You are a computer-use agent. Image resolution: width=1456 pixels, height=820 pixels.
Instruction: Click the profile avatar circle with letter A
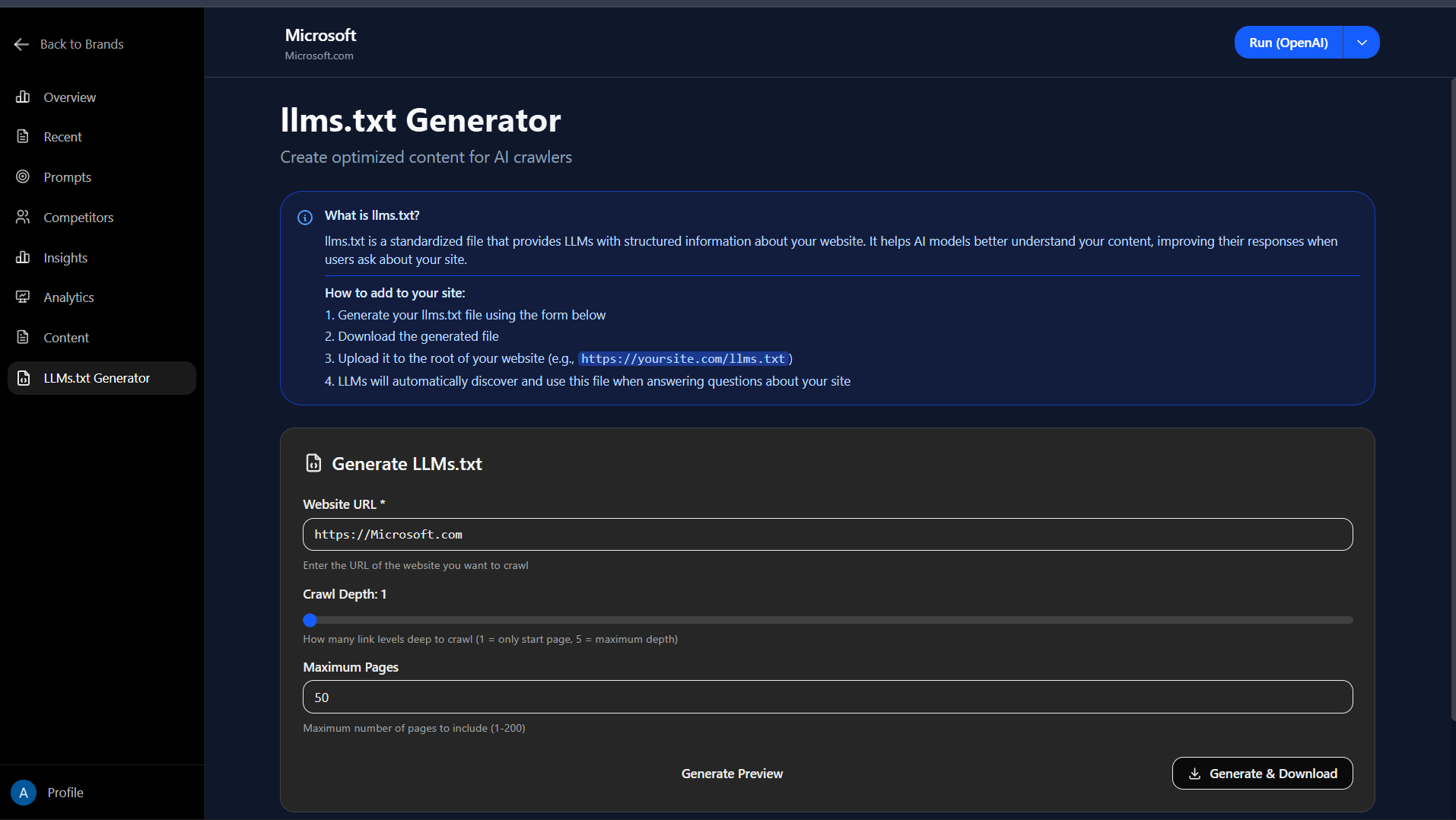tap(24, 793)
